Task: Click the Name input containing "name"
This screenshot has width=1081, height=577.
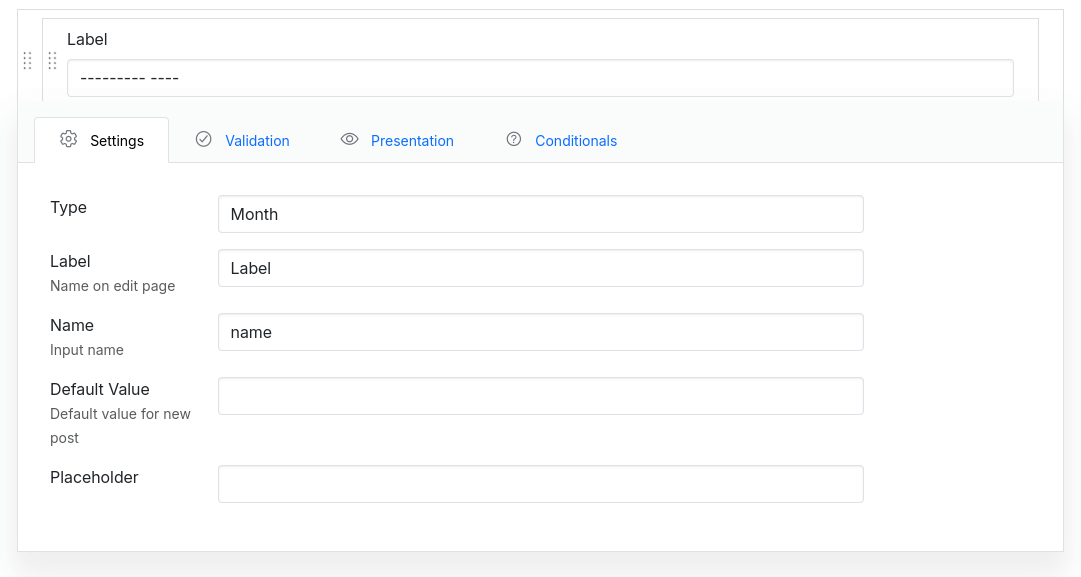Action: [x=540, y=332]
